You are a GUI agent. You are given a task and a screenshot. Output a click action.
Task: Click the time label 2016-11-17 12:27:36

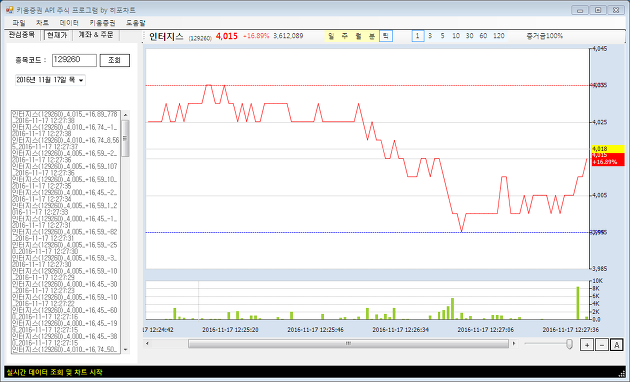point(571,330)
